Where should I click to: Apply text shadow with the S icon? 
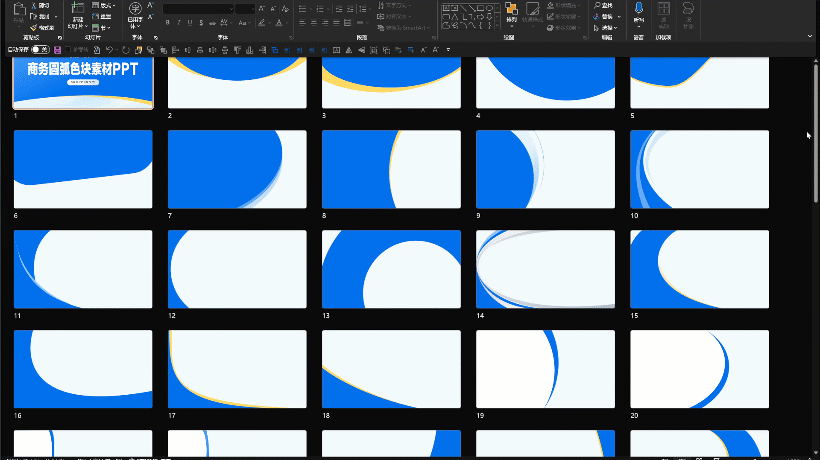tap(201, 22)
